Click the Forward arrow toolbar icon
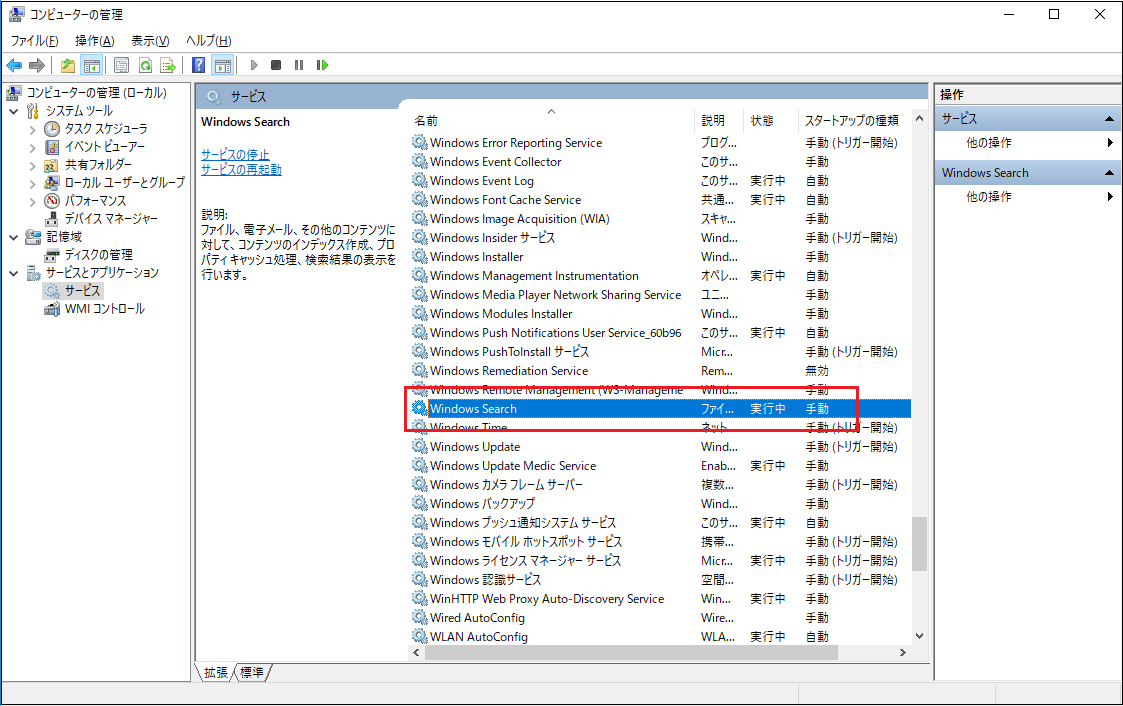This screenshot has height=706, width=1123. click(37, 66)
